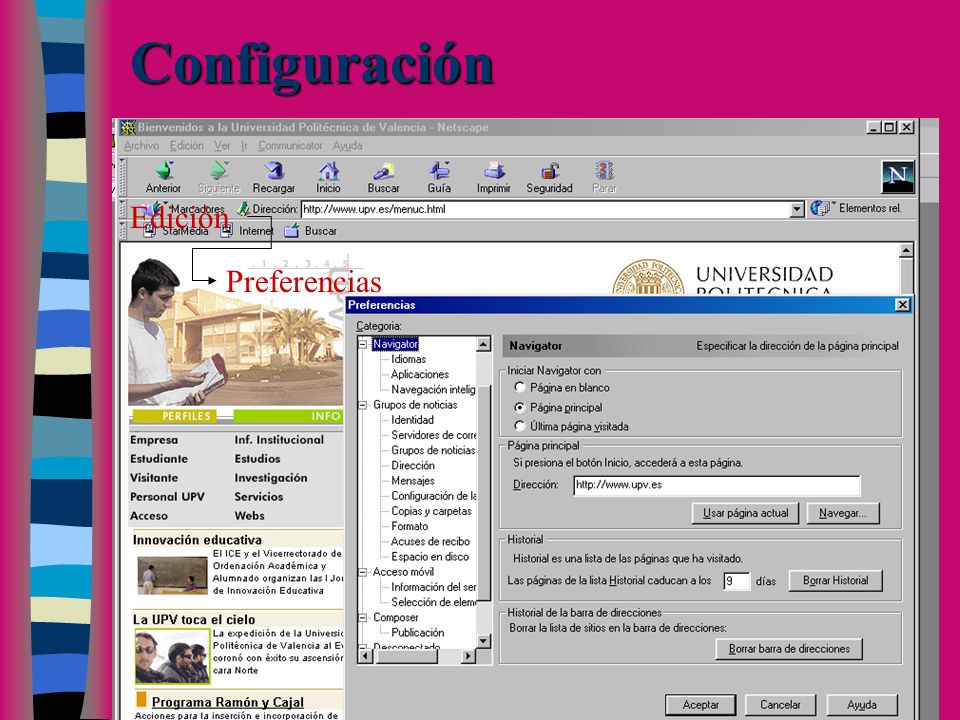This screenshot has width=960, height=720.
Task: Select Página en blanco radio option
Action: (520, 387)
